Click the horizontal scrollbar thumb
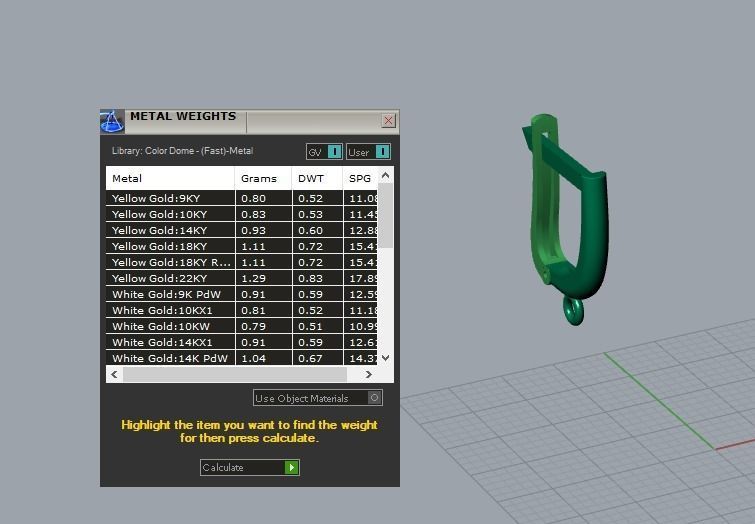The width and height of the screenshot is (755, 524). point(235,374)
